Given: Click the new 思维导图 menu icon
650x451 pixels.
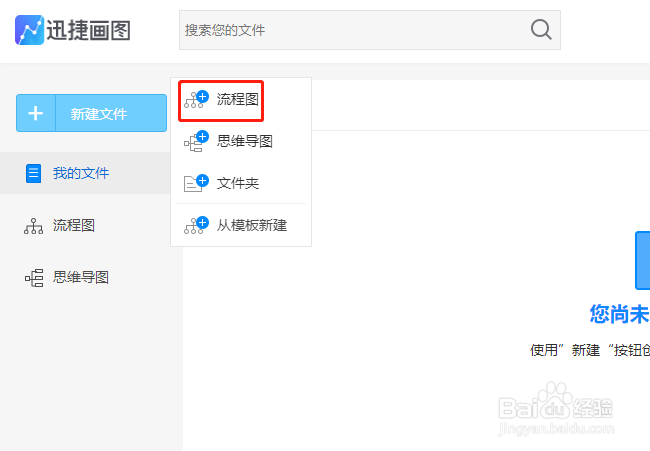Looking at the screenshot, I should pos(196,141).
